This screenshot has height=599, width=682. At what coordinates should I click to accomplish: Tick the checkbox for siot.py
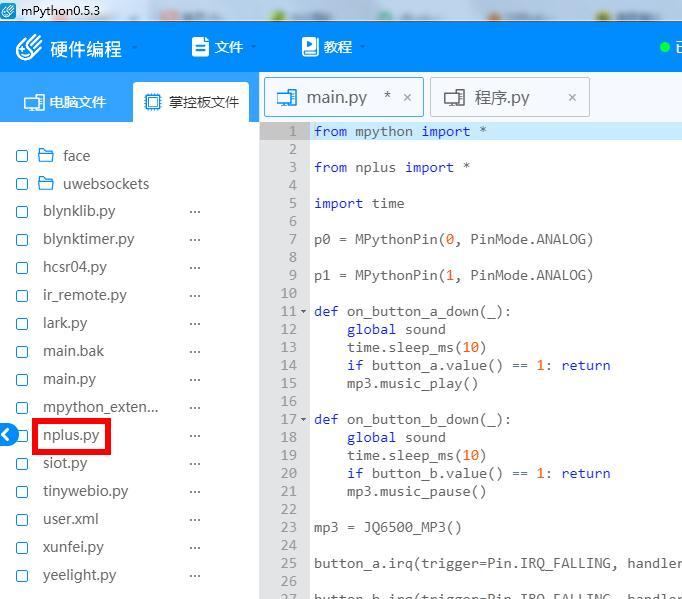22,464
